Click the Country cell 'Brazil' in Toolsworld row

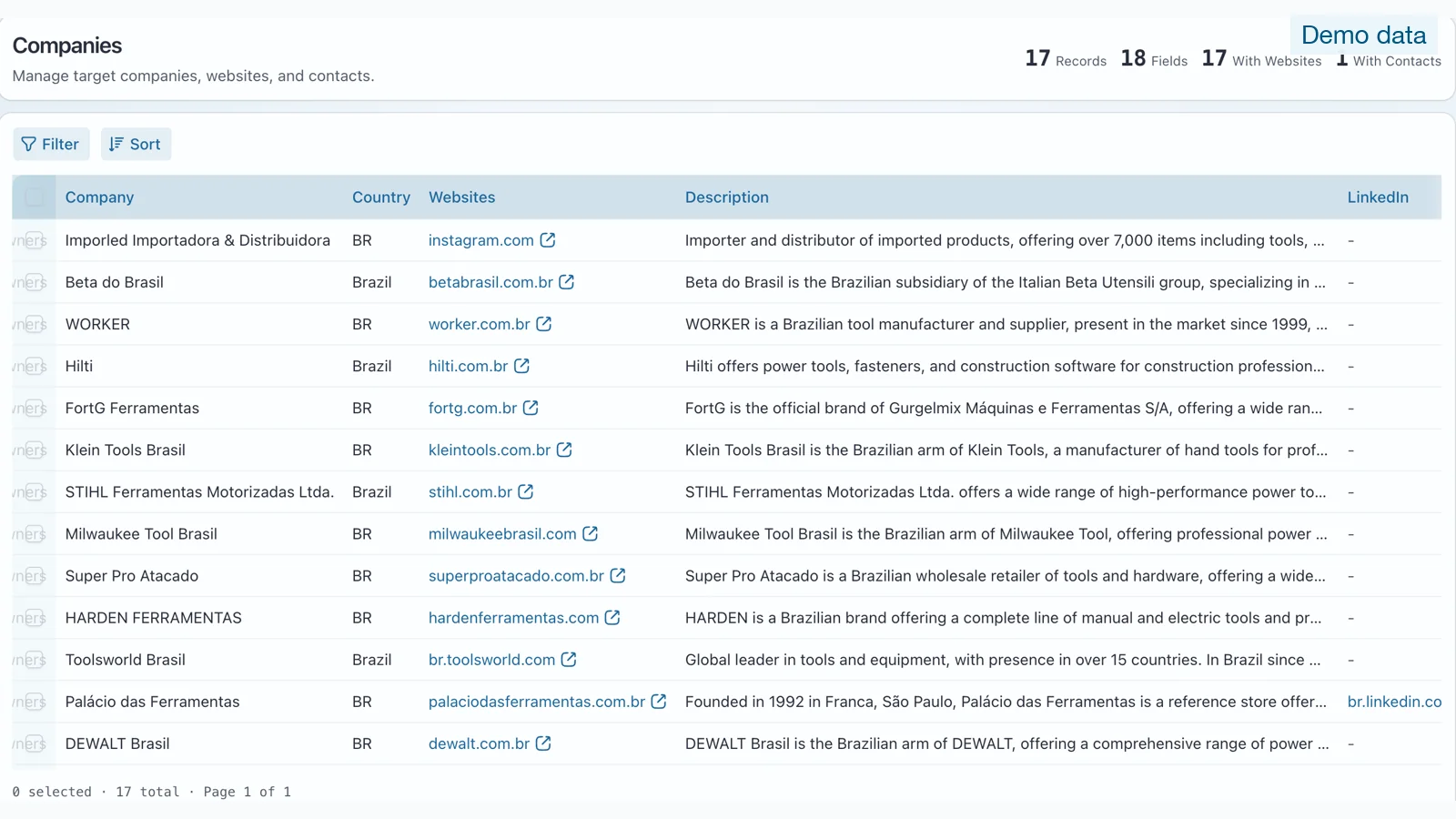[x=372, y=659]
